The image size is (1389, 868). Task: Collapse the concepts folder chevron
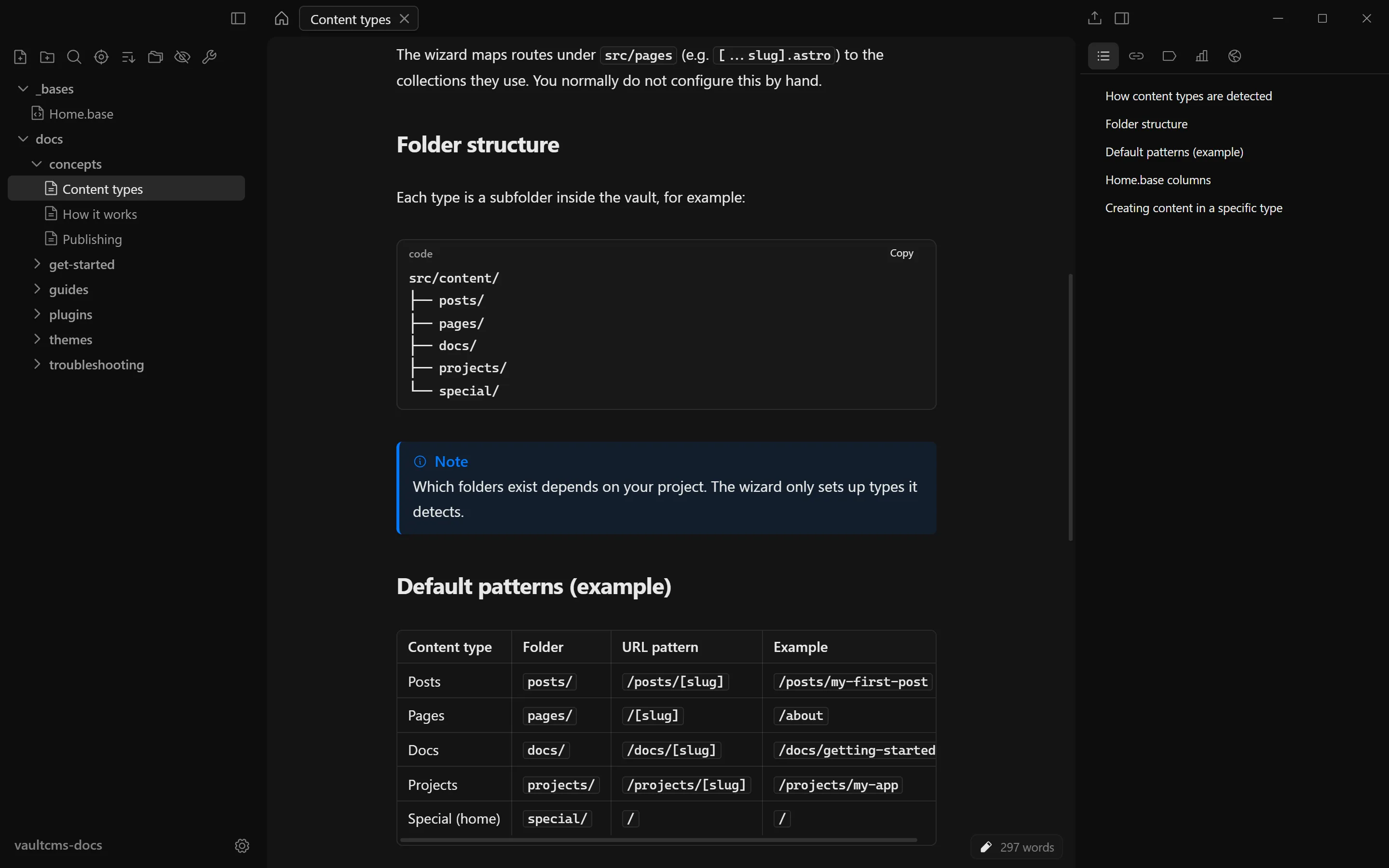37,163
